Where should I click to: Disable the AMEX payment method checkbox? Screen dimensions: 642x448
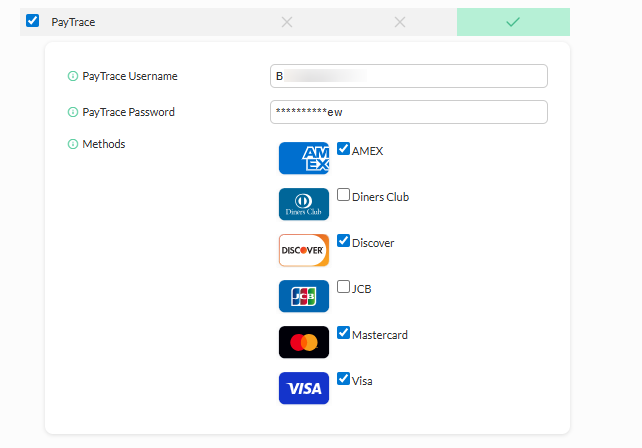(344, 149)
